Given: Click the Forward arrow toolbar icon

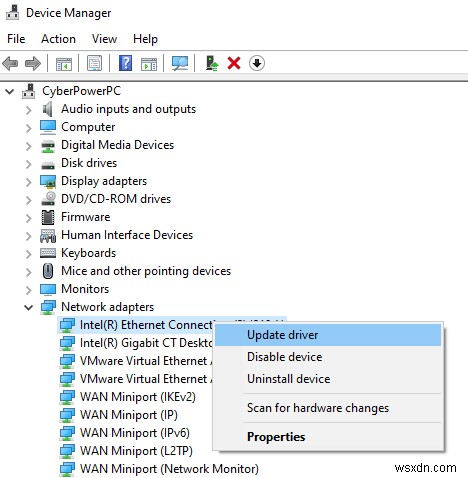Looking at the screenshot, I should tap(33, 63).
